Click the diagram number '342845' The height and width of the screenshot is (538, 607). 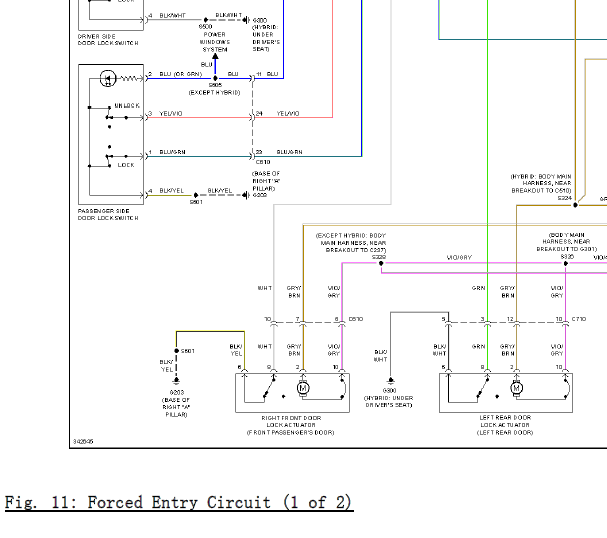(83, 441)
